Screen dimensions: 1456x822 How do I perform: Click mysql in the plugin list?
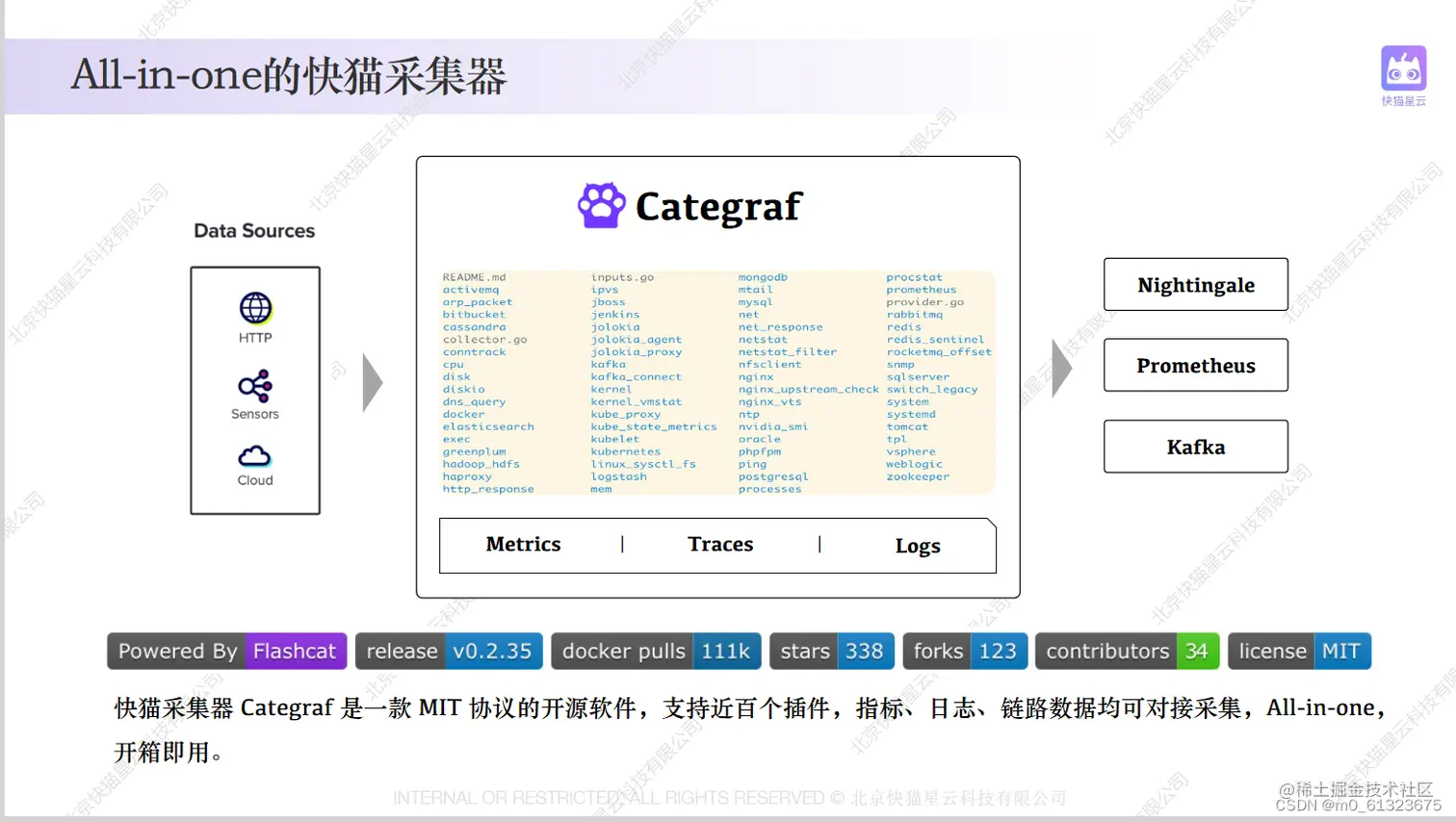click(x=756, y=302)
